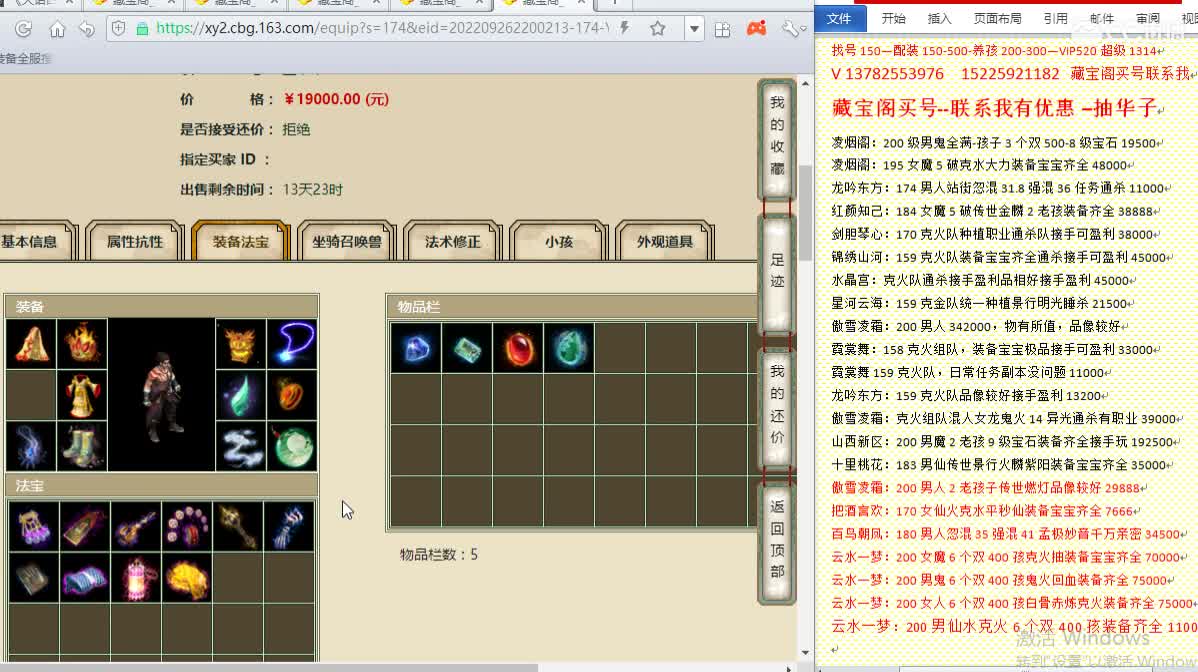Image resolution: width=1198 pixels, height=672 pixels.
Task: Click the red gamepad icon in toolbar
Action: (x=756, y=29)
